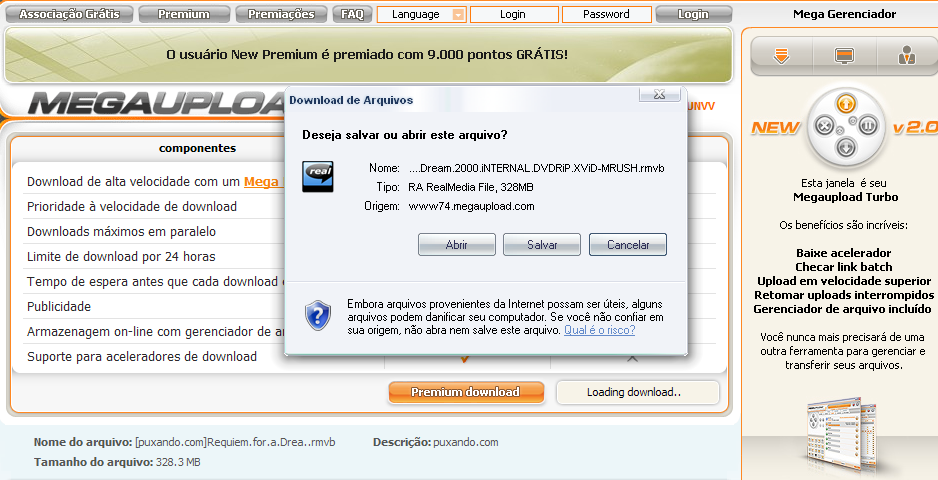The height and width of the screenshot is (480, 938).
Task: Open the 'Qual é o risco?' link
Action: [599, 330]
